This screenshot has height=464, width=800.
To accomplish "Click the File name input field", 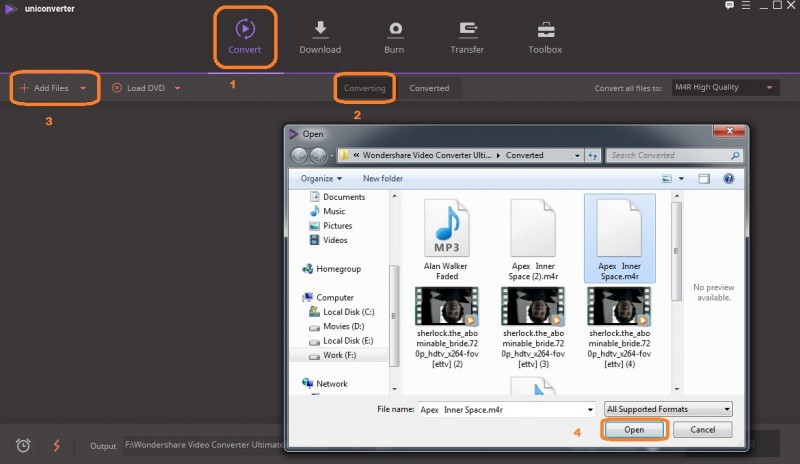I will (502, 409).
